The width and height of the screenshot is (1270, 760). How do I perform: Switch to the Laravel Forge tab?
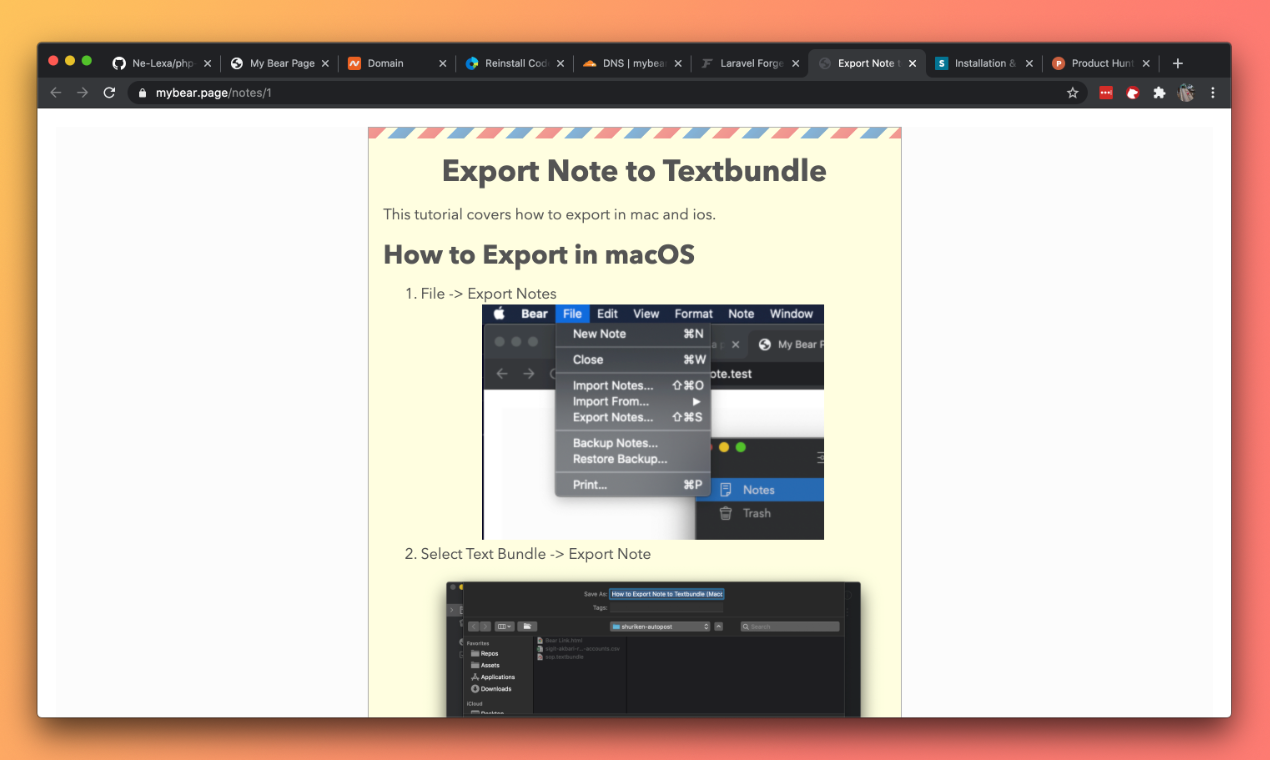pyautogui.click(x=749, y=63)
